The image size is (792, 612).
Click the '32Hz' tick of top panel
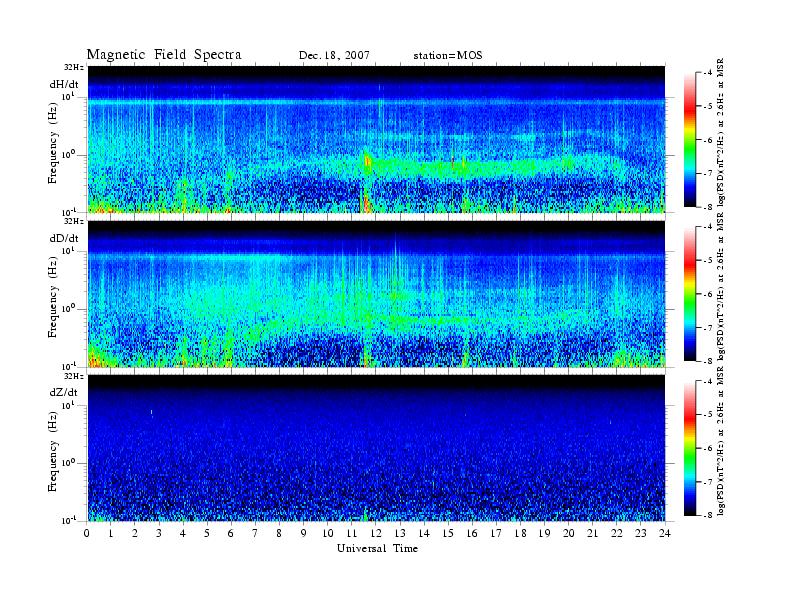tap(74, 67)
